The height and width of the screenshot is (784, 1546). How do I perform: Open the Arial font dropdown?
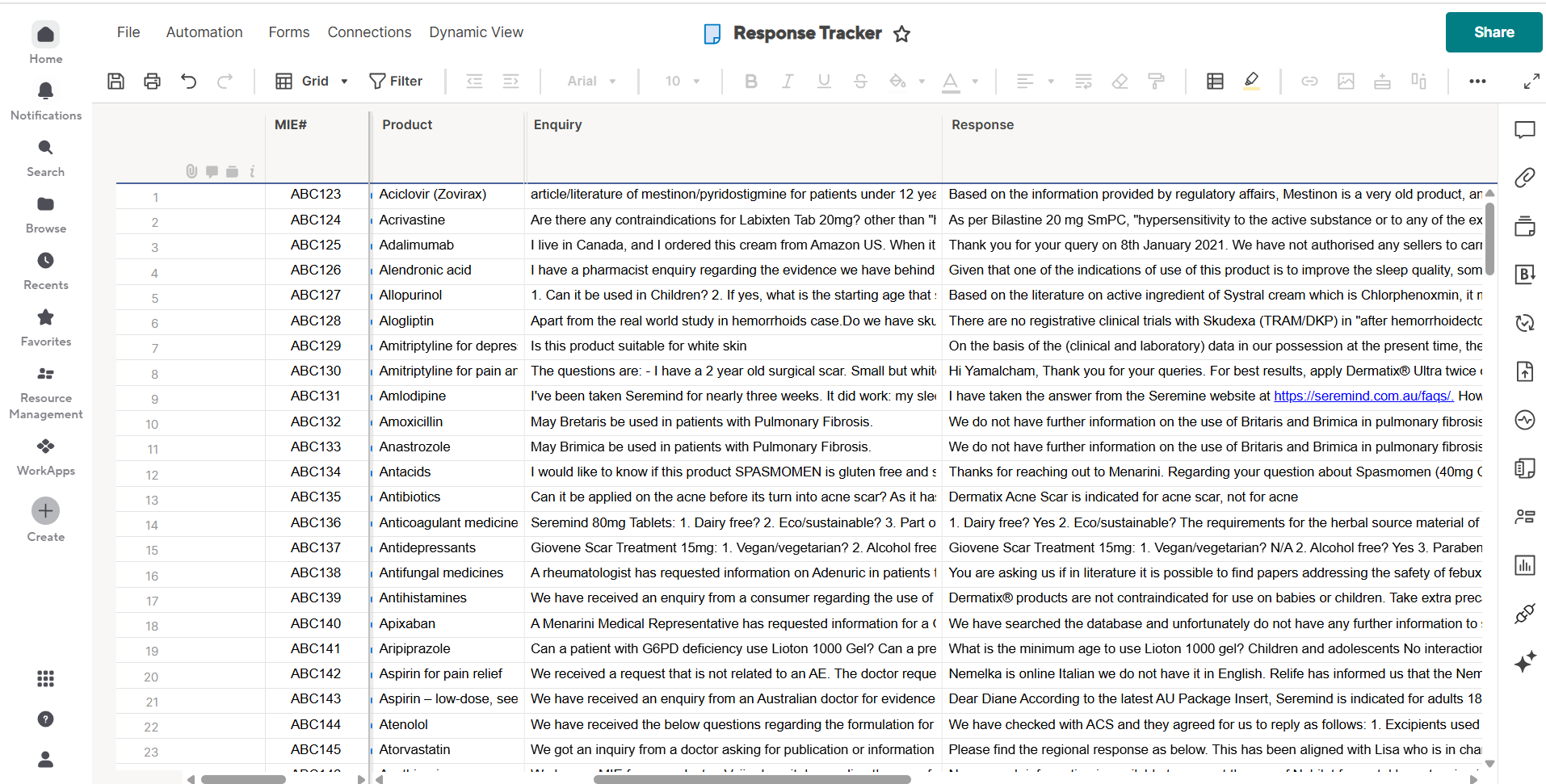(591, 81)
